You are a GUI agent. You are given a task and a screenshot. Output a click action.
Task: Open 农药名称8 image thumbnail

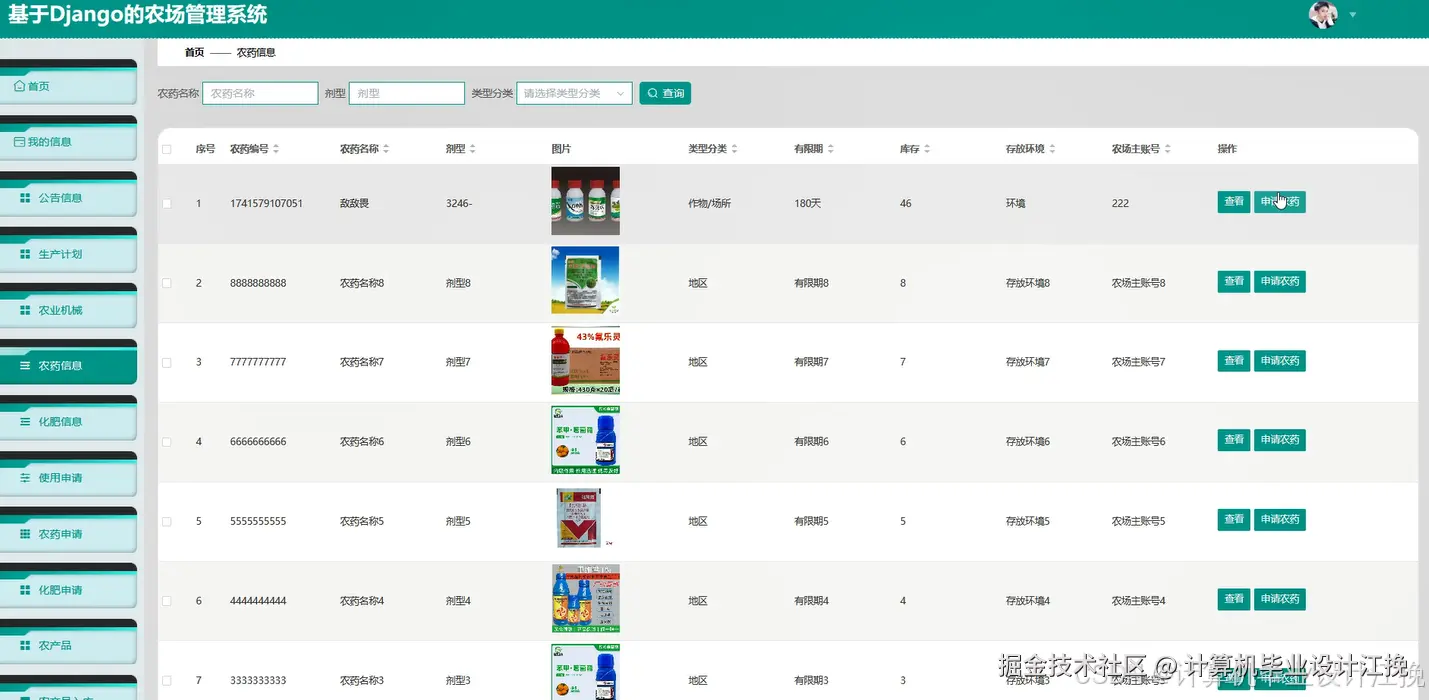[585, 280]
